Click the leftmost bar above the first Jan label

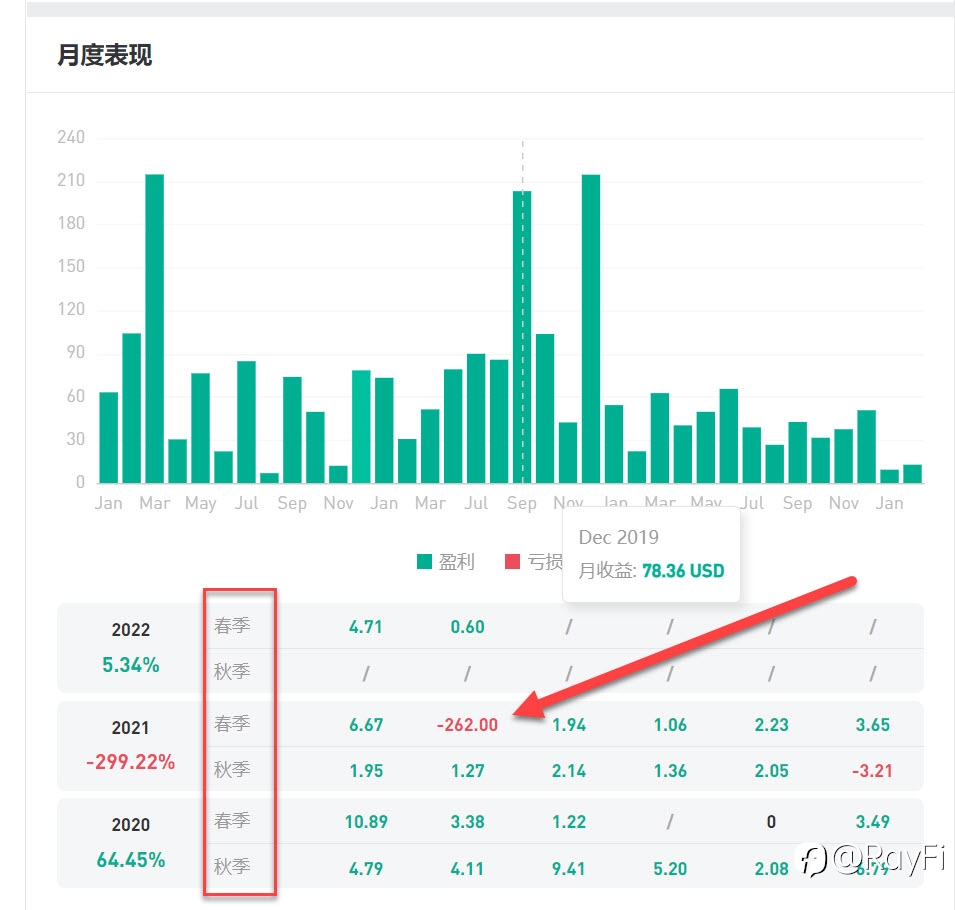[x=108, y=437]
